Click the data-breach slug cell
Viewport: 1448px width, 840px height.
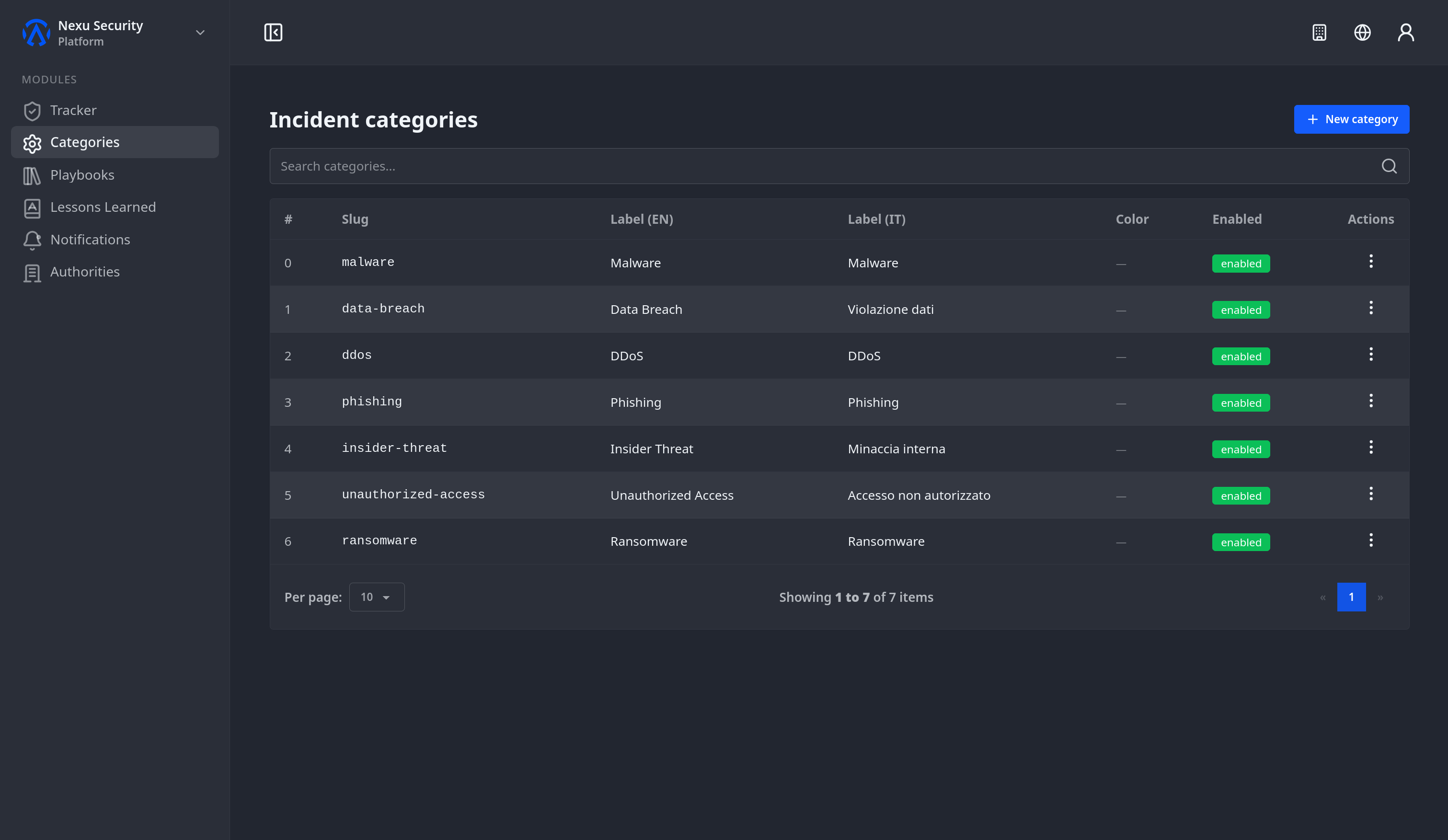(383, 309)
